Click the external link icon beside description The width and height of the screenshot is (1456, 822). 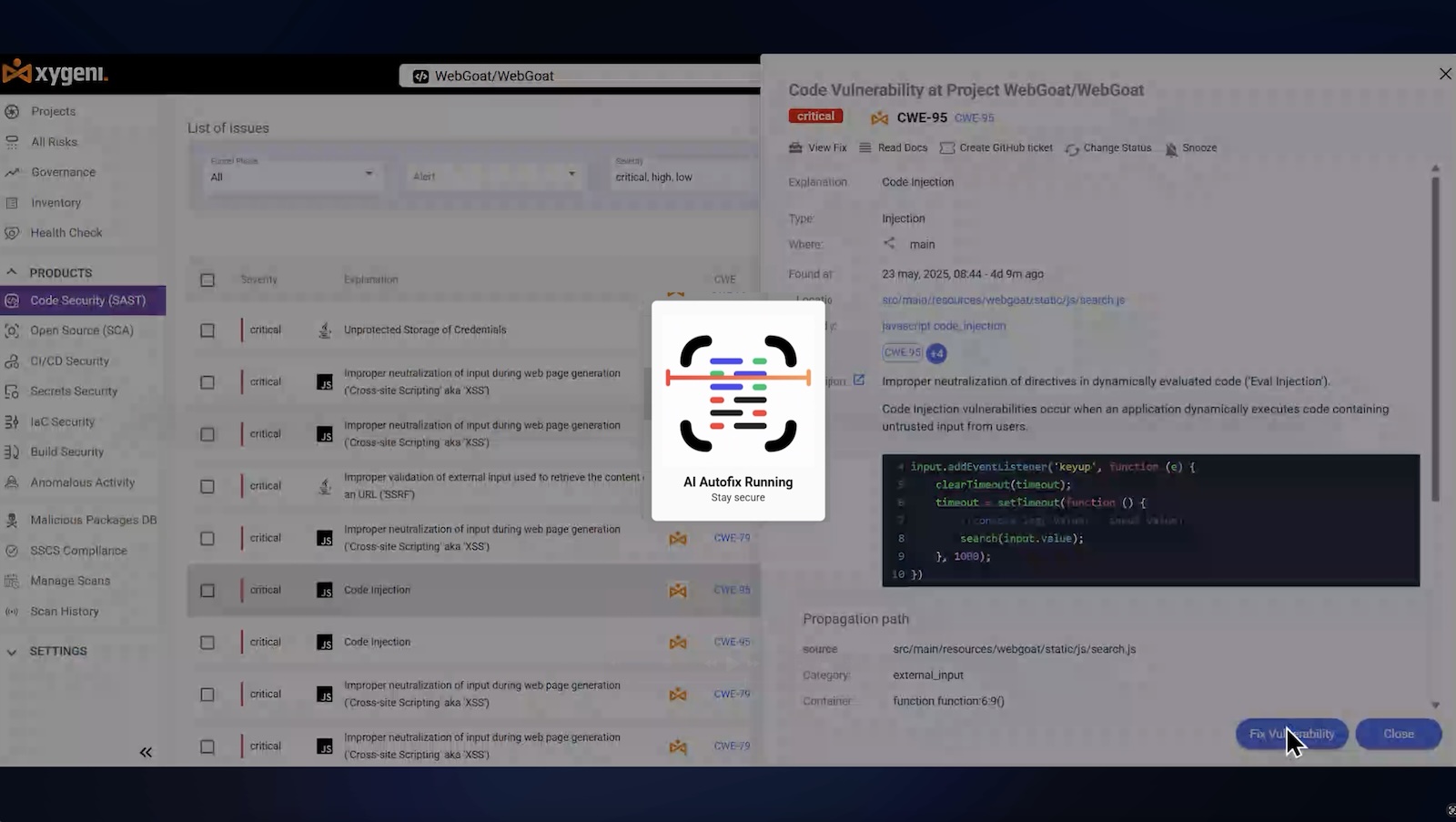click(858, 380)
